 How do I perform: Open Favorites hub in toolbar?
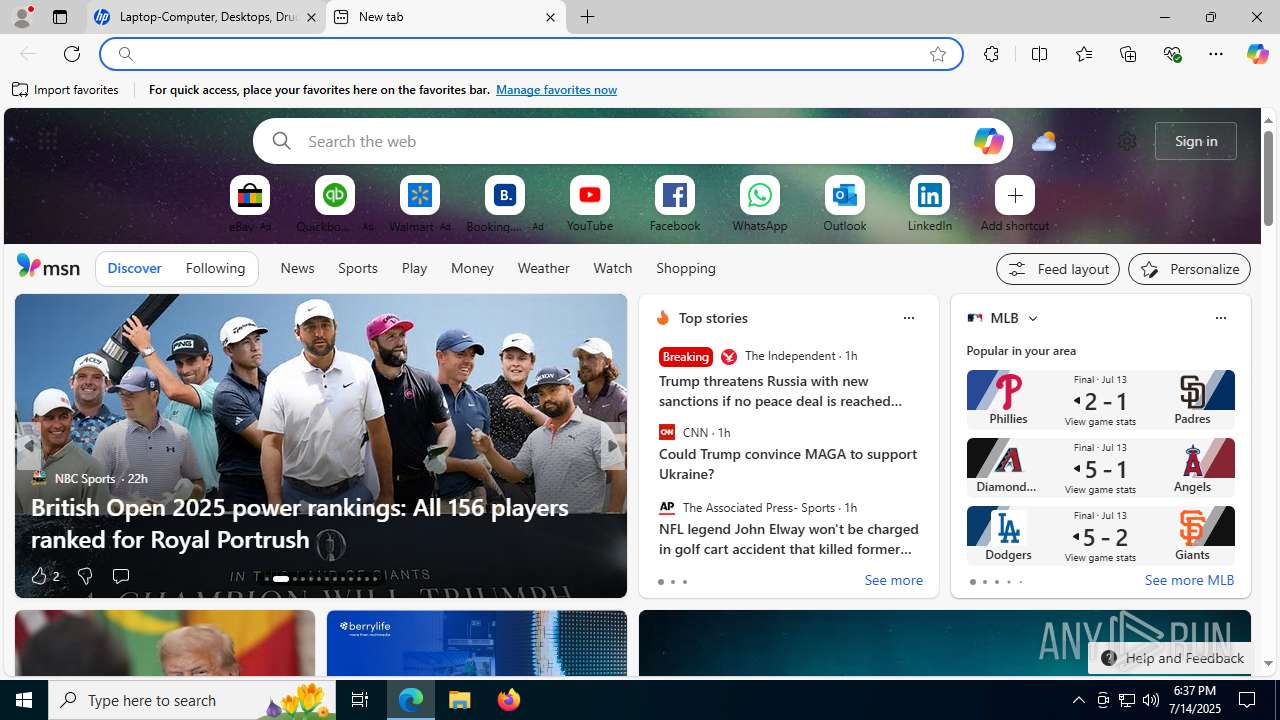1083,54
